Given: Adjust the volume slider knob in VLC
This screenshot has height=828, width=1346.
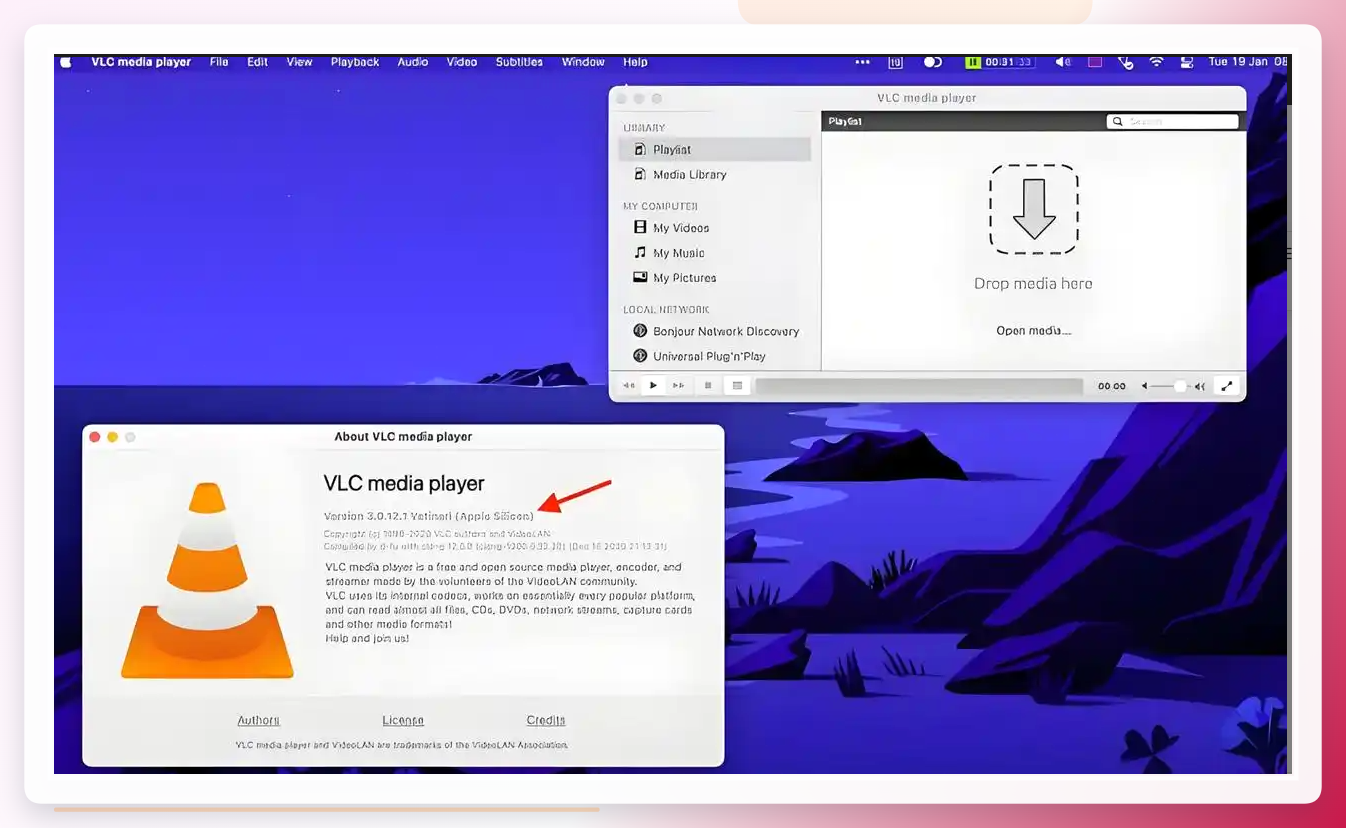Looking at the screenshot, I should pyautogui.click(x=1180, y=386).
